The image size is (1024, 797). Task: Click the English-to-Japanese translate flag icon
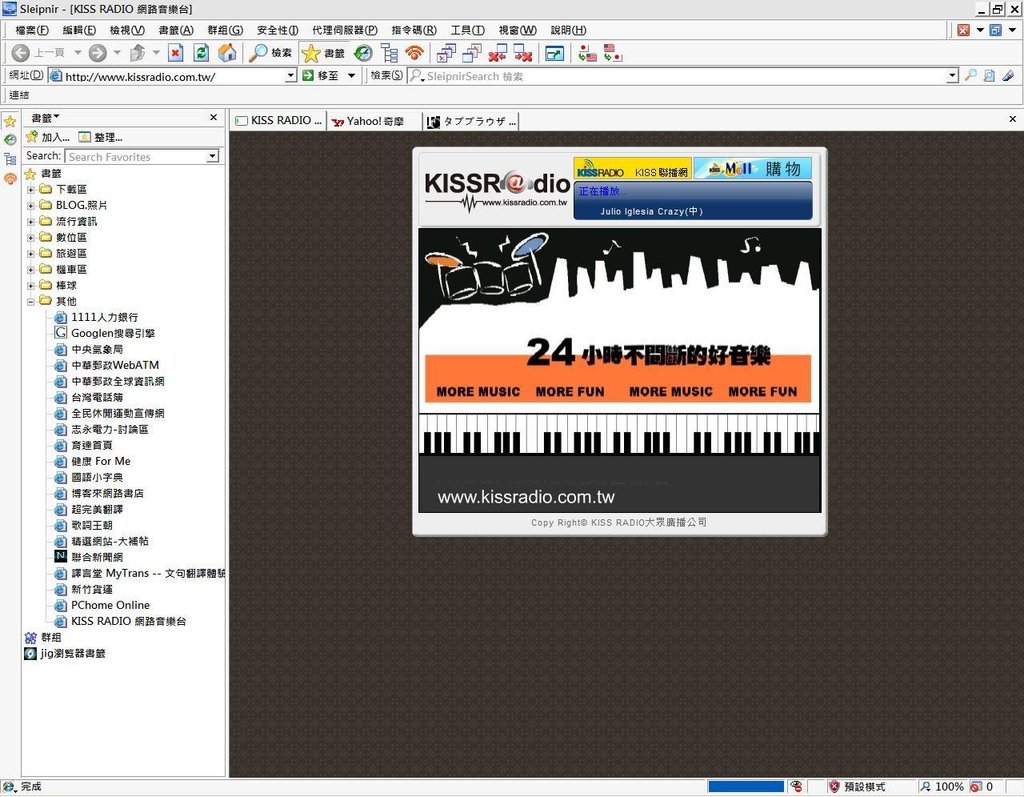coord(613,53)
